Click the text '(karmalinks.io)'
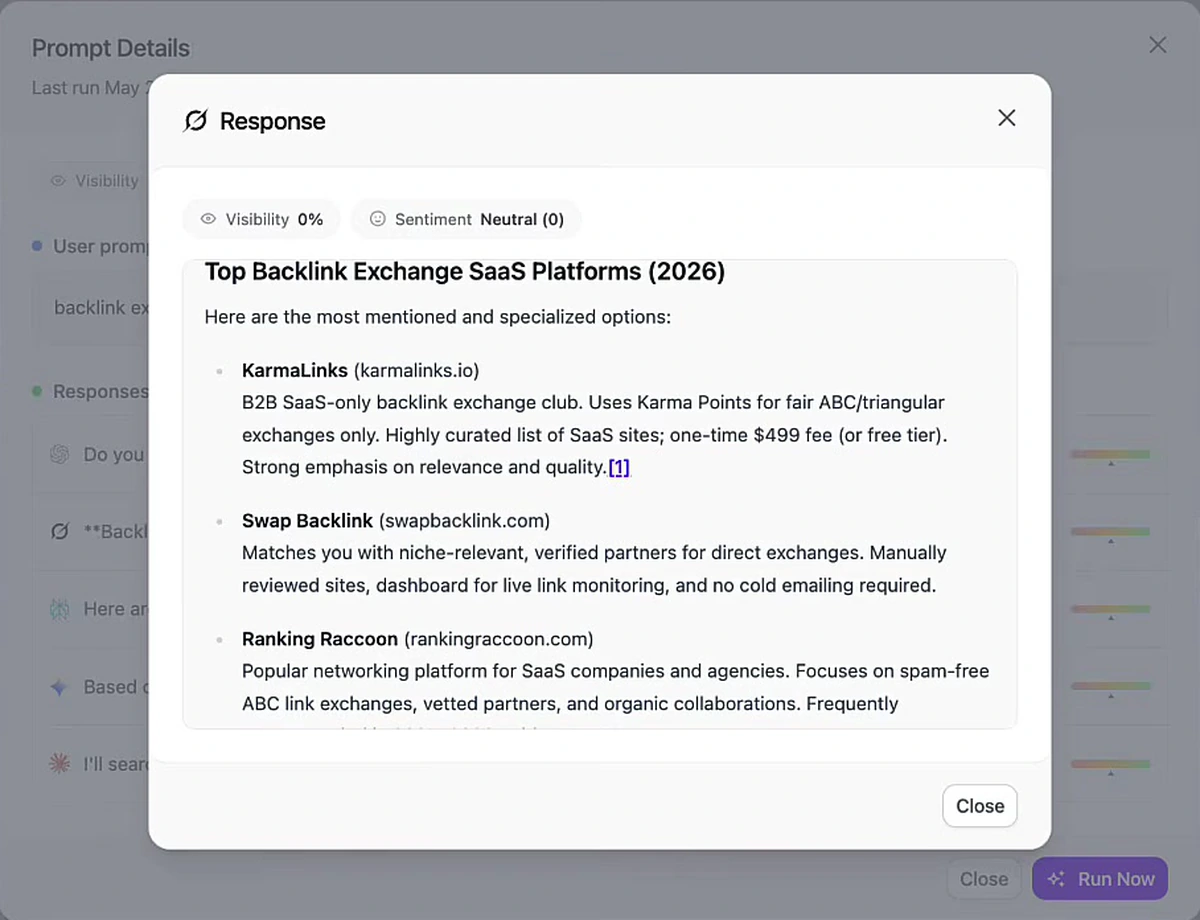The height and width of the screenshot is (920, 1200). (417, 370)
